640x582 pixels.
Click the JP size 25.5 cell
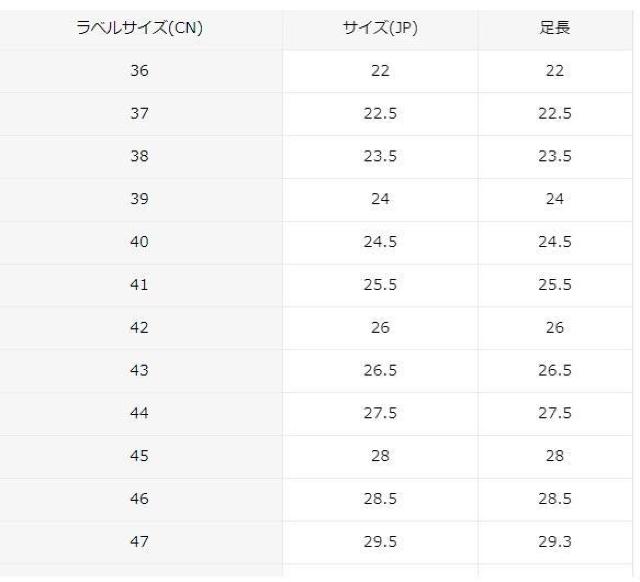[x=379, y=285]
